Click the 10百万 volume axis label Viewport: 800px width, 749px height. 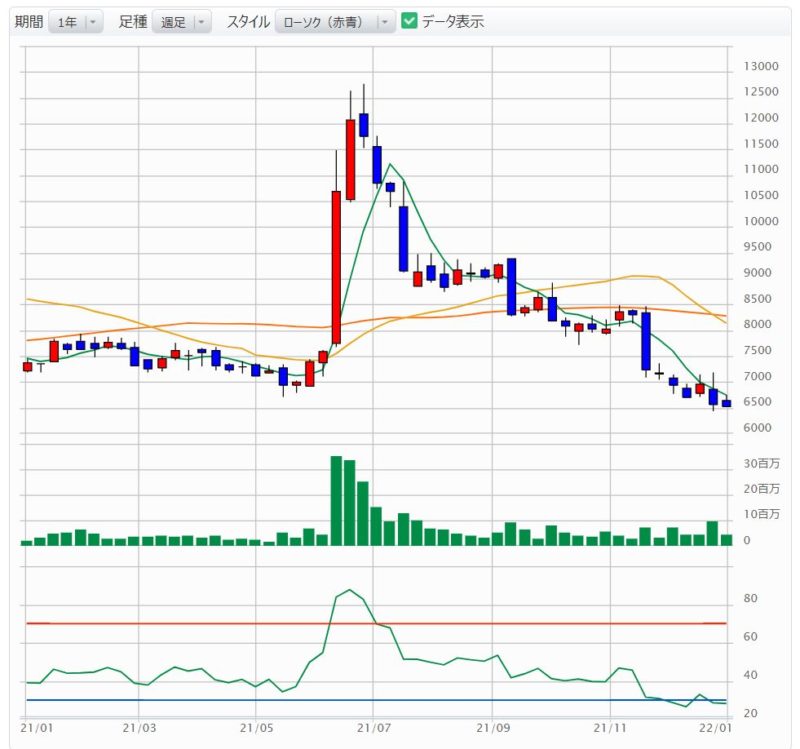761,514
